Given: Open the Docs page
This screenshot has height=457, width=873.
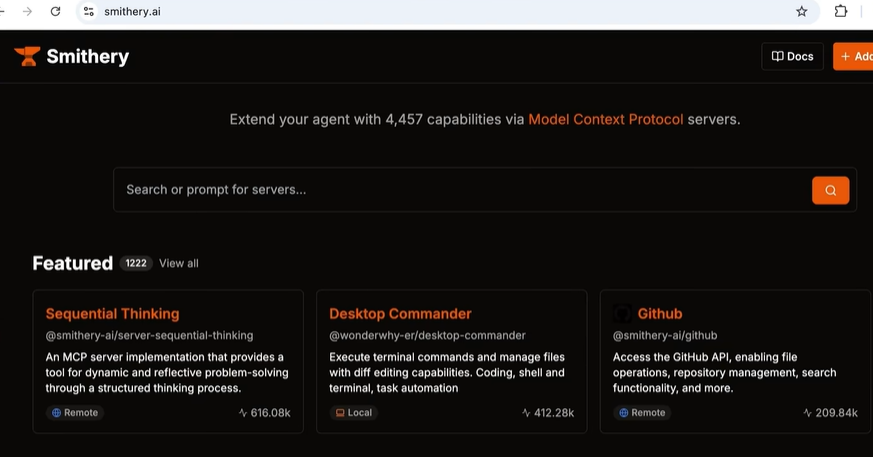Looking at the screenshot, I should 792,56.
